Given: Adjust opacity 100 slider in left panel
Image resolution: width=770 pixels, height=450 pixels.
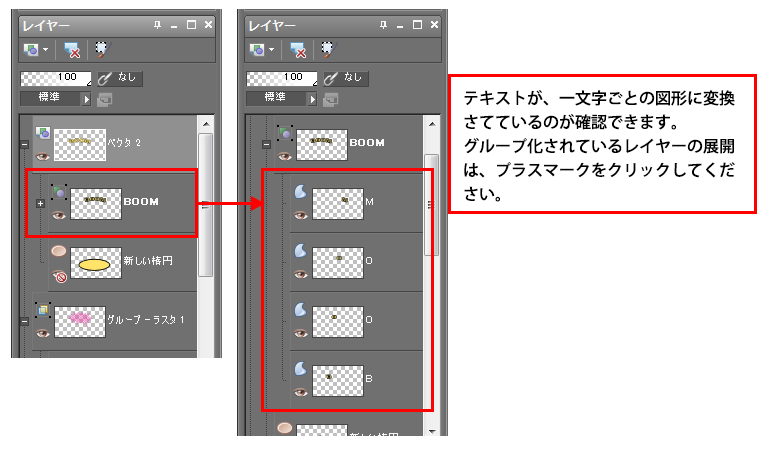Looking at the screenshot, I should (x=55, y=78).
